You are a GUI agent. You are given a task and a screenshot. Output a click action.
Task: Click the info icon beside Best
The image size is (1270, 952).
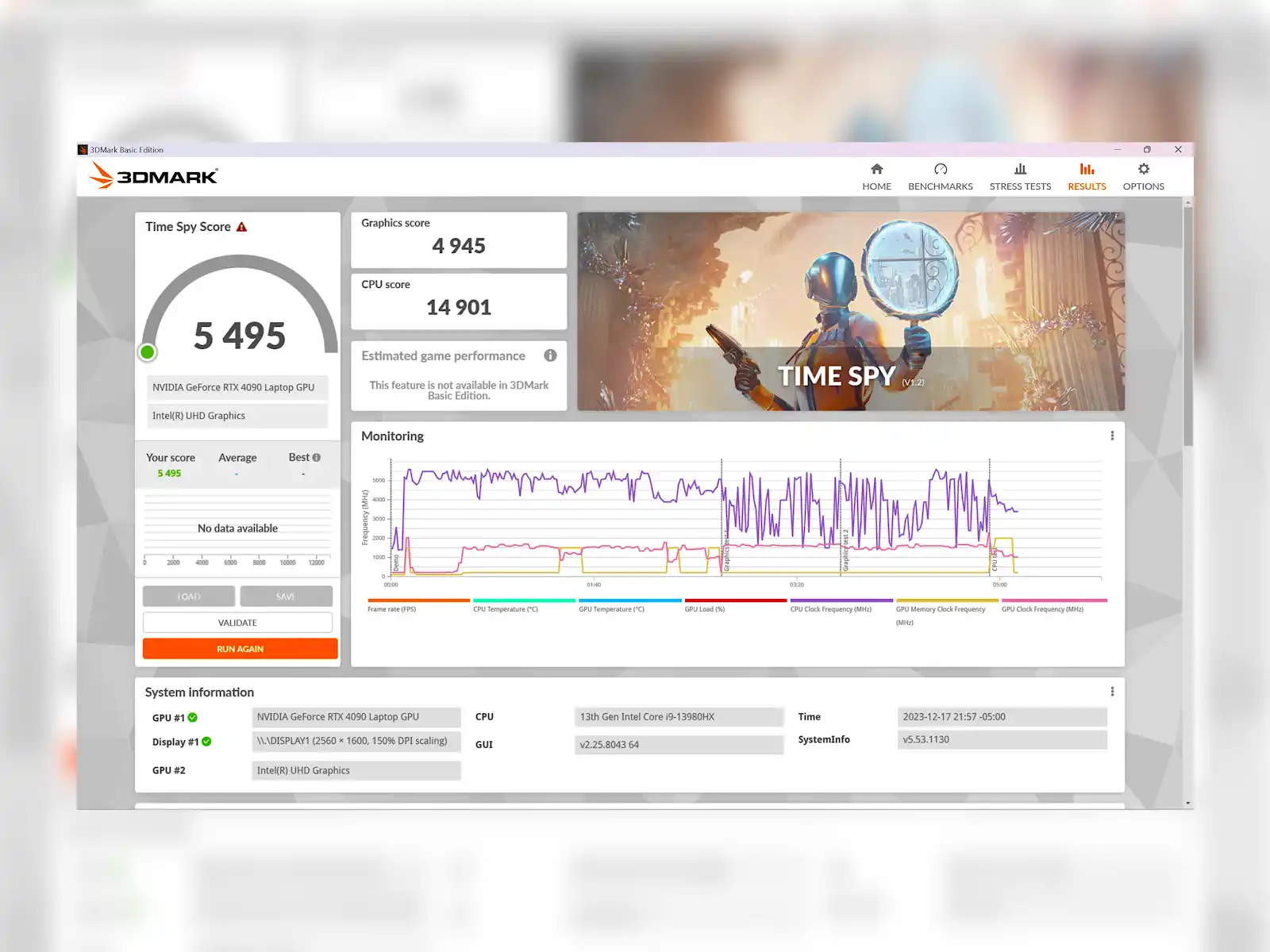(x=317, y=458)
